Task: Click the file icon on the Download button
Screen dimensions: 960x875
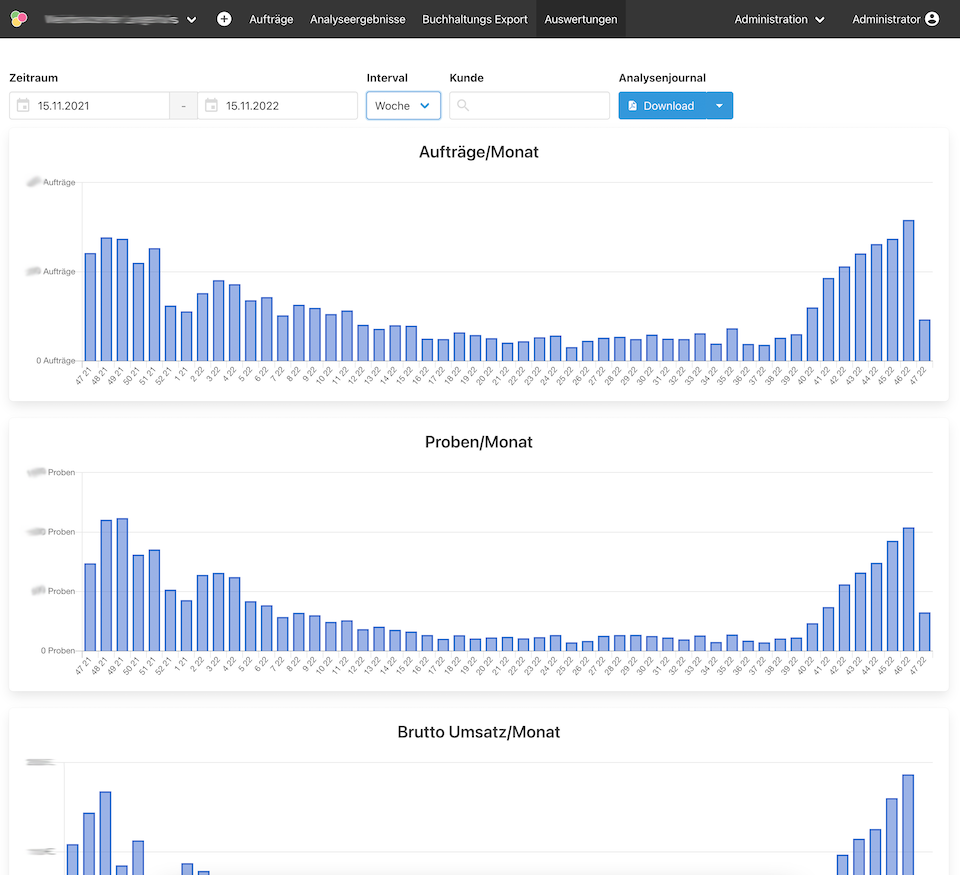Action: [632, 105]
